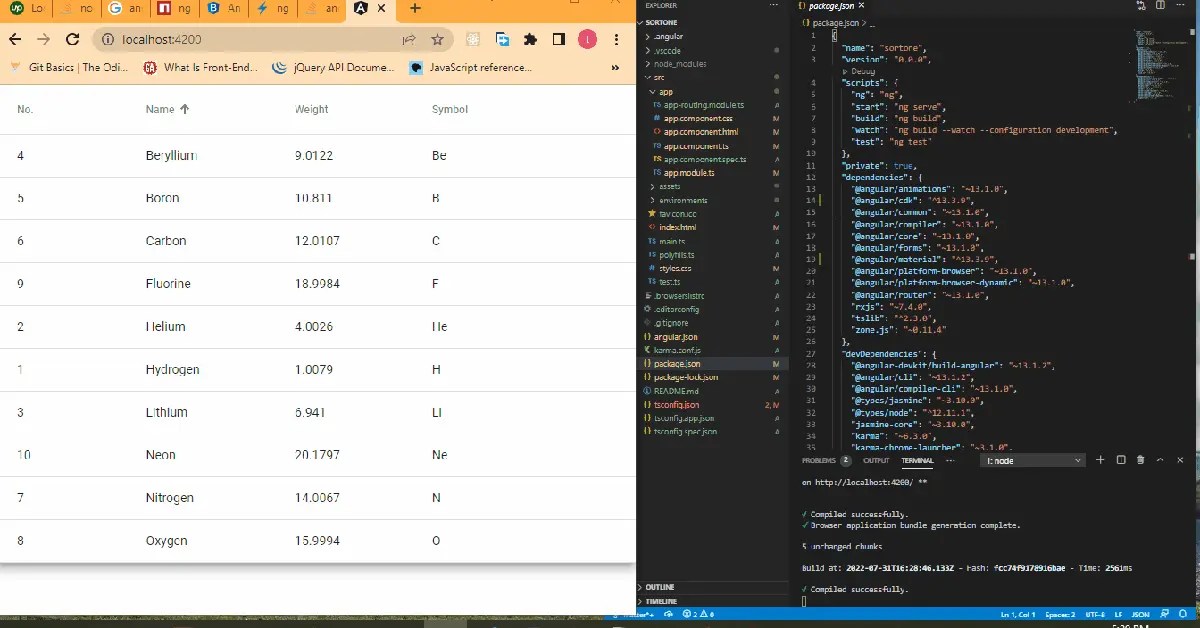Switch to the OUTPUT tab
The image size is (1200, 628).
(876, 461)
